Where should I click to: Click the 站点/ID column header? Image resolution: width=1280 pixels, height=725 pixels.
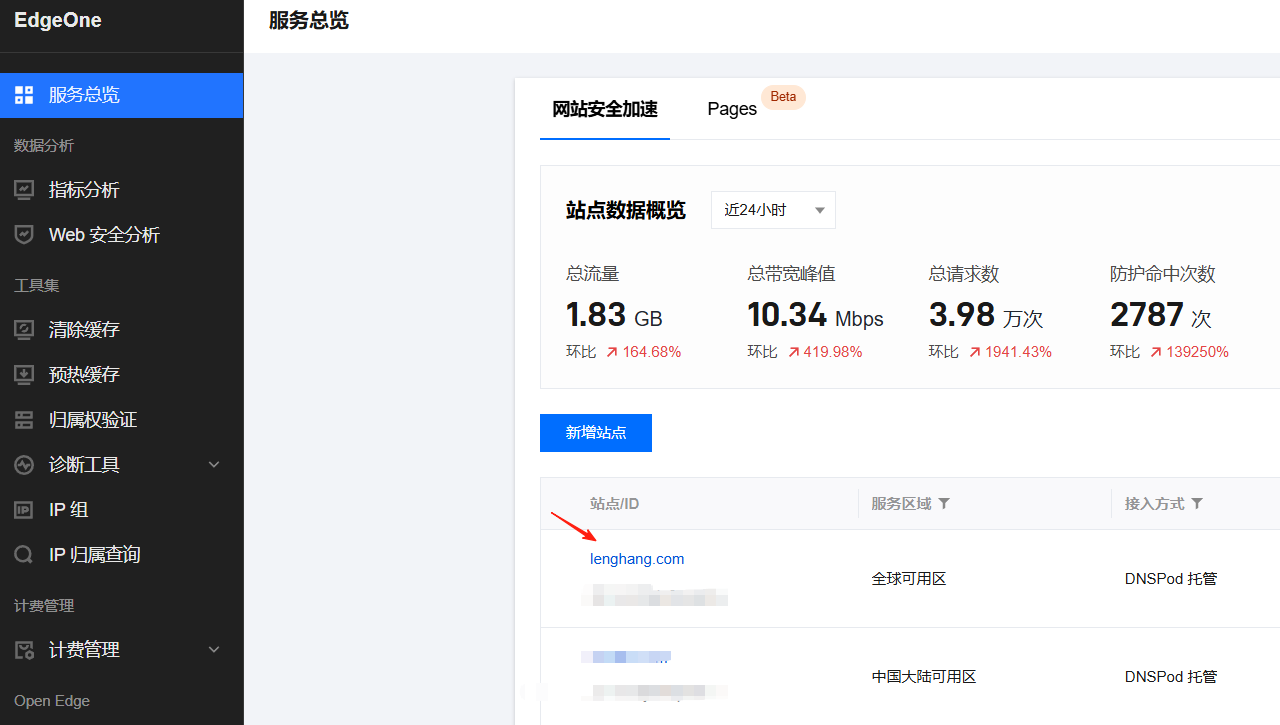click(614, 504)
